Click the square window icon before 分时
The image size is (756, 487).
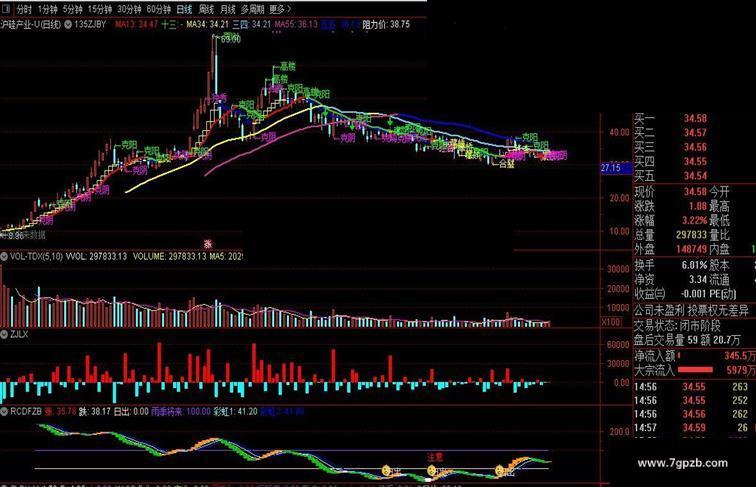click(x=6, y=9)
